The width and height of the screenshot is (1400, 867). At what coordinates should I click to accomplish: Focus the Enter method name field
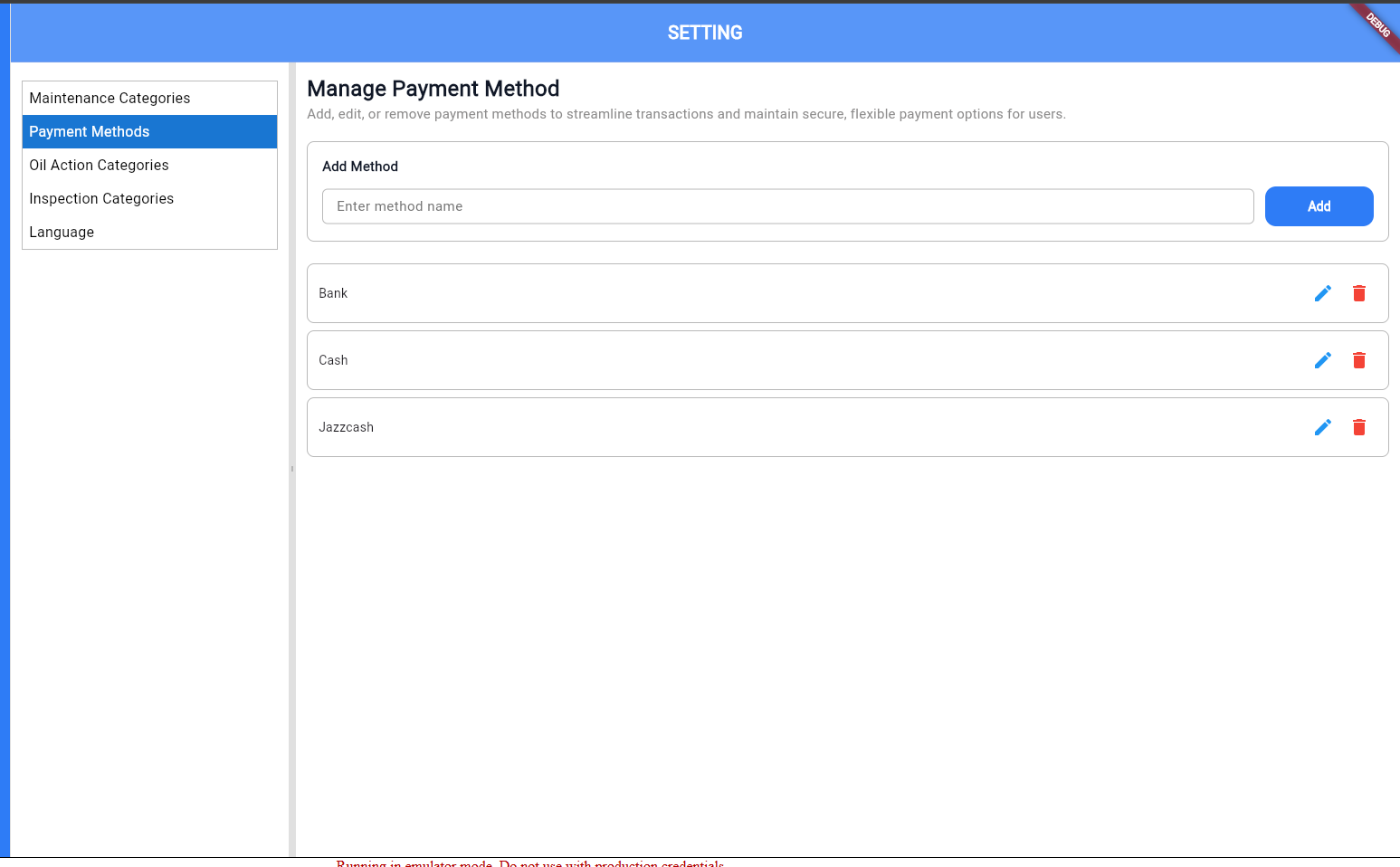[787, 206]
